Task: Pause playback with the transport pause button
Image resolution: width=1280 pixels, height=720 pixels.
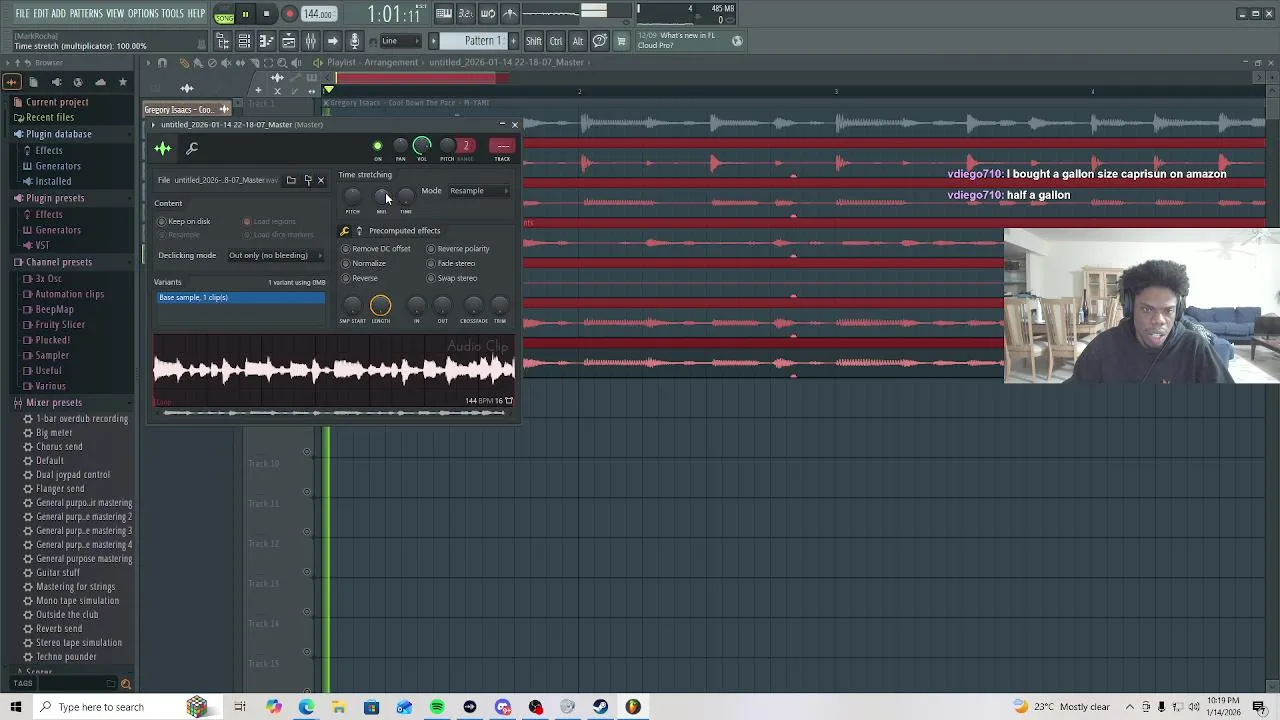Action: tap(245, 14)
